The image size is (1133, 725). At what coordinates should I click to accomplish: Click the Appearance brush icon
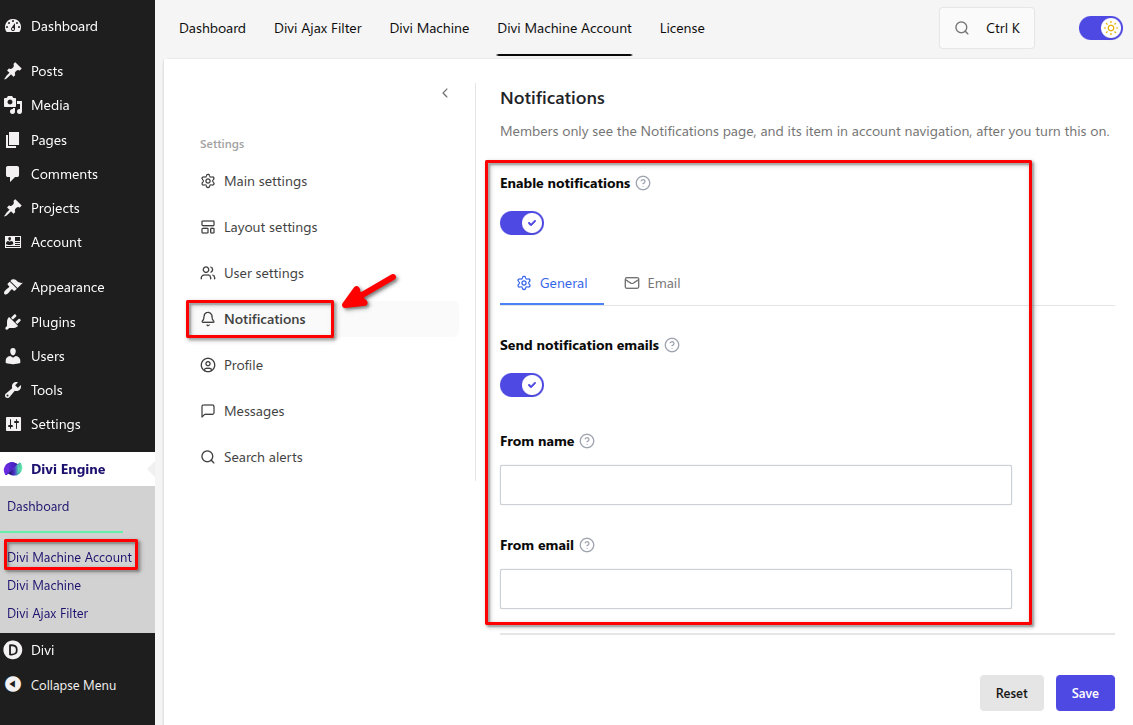point(13,287)
